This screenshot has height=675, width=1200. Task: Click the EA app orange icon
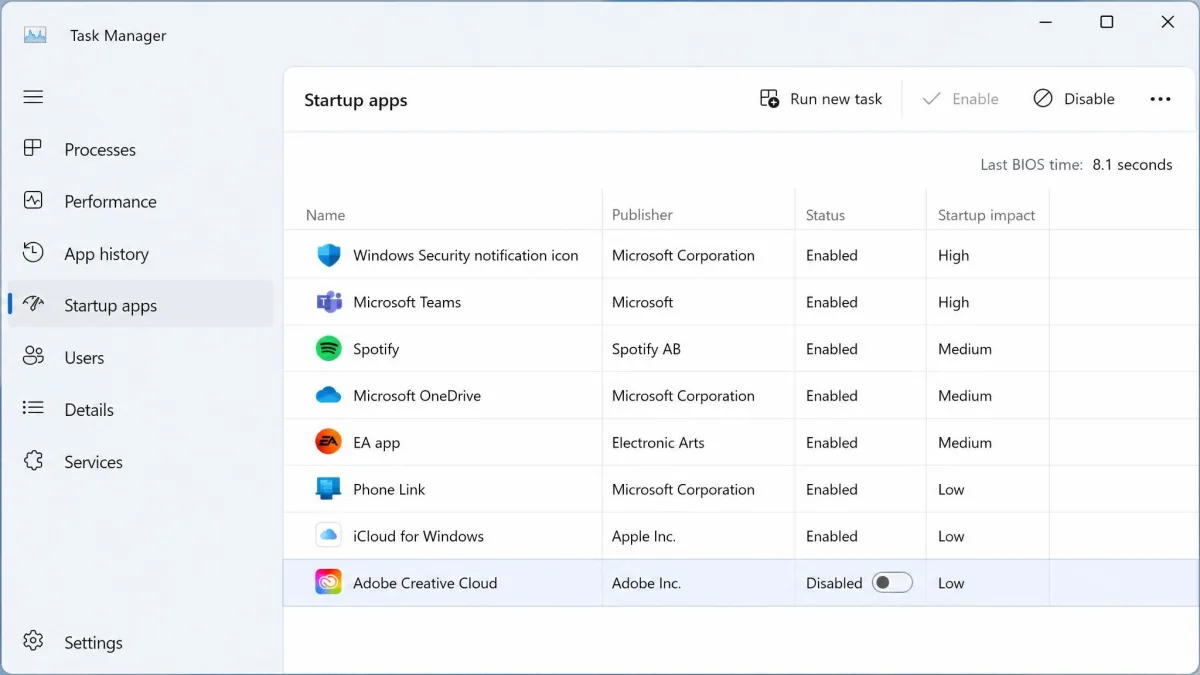click(x=328, y=442)
